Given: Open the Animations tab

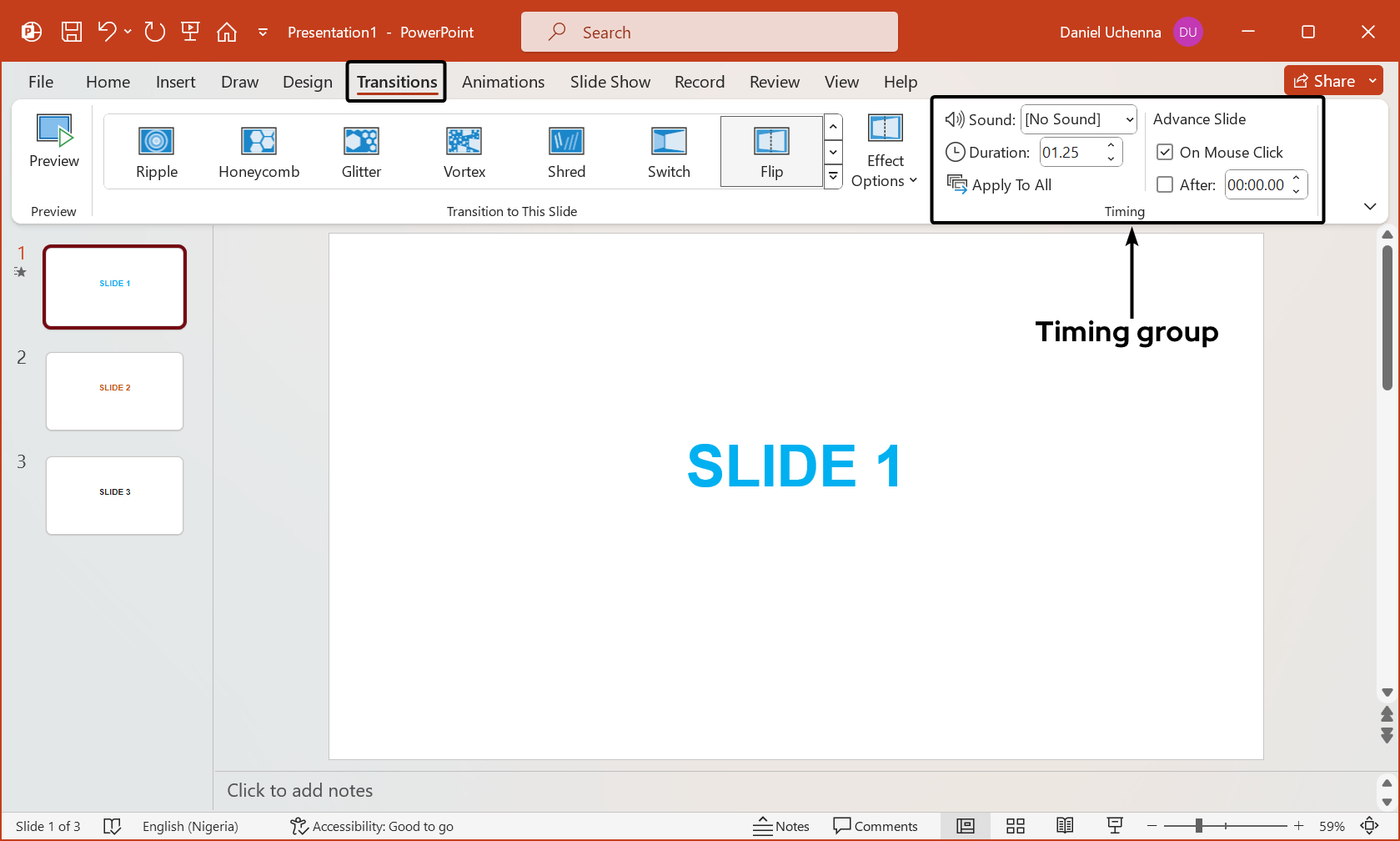Looking at the screenshot, I should (503, 82).
